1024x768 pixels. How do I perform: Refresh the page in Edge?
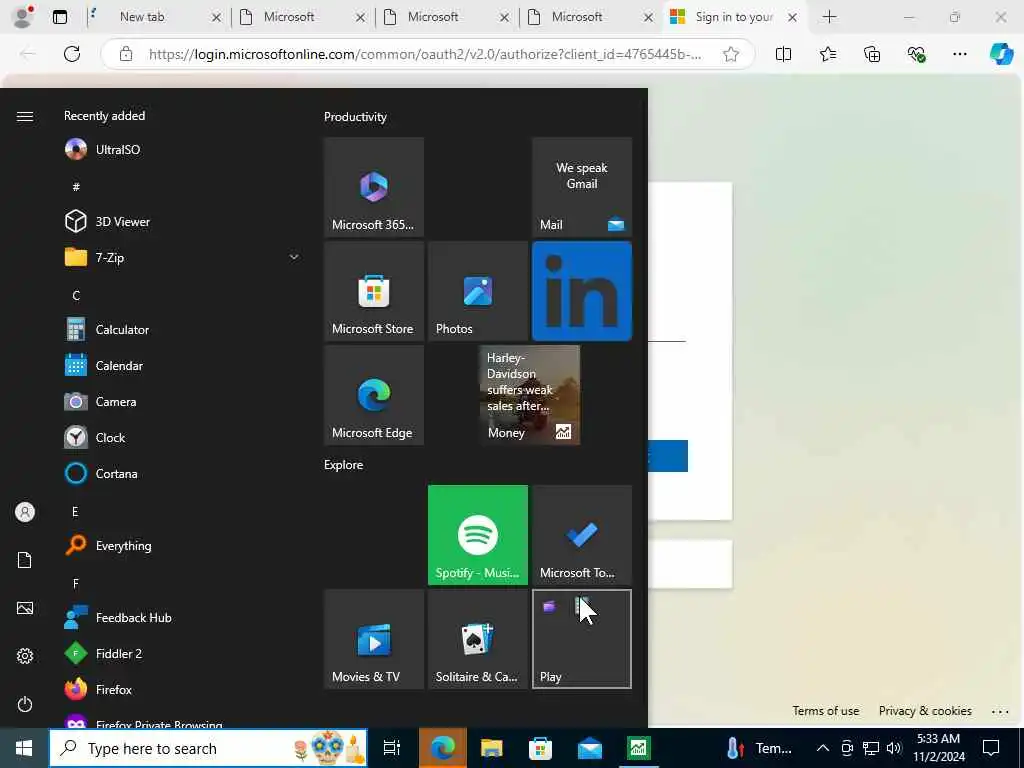tap(72, 54)
